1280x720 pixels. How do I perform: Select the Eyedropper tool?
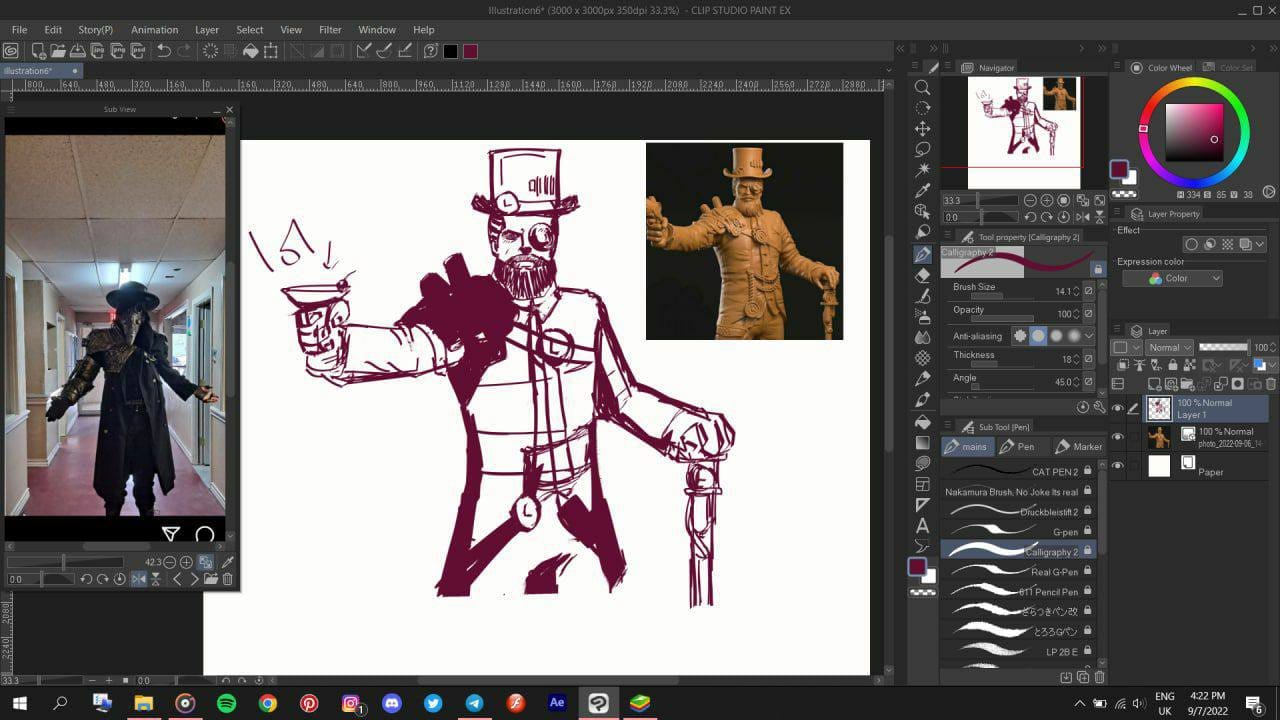[922, 191]
